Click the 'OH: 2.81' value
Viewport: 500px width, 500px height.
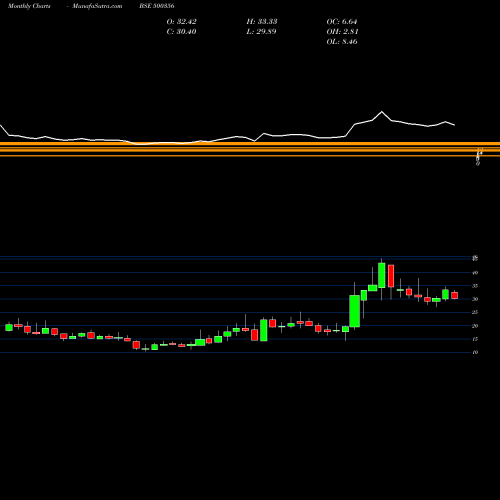[x=342, y=32]
